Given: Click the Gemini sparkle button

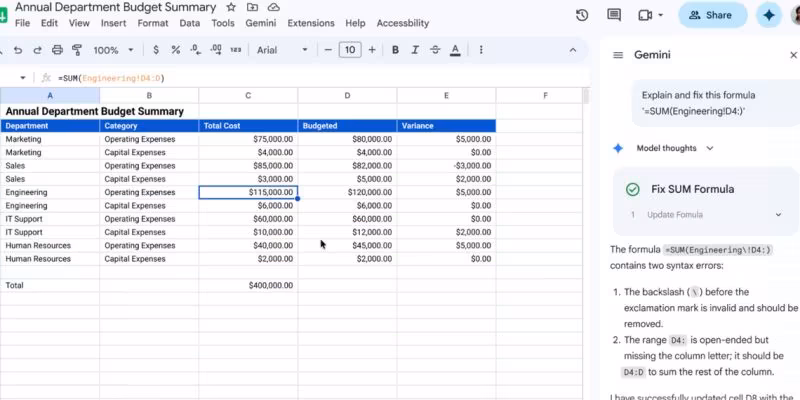Looking at the screenshot, I should pos(769,15).
